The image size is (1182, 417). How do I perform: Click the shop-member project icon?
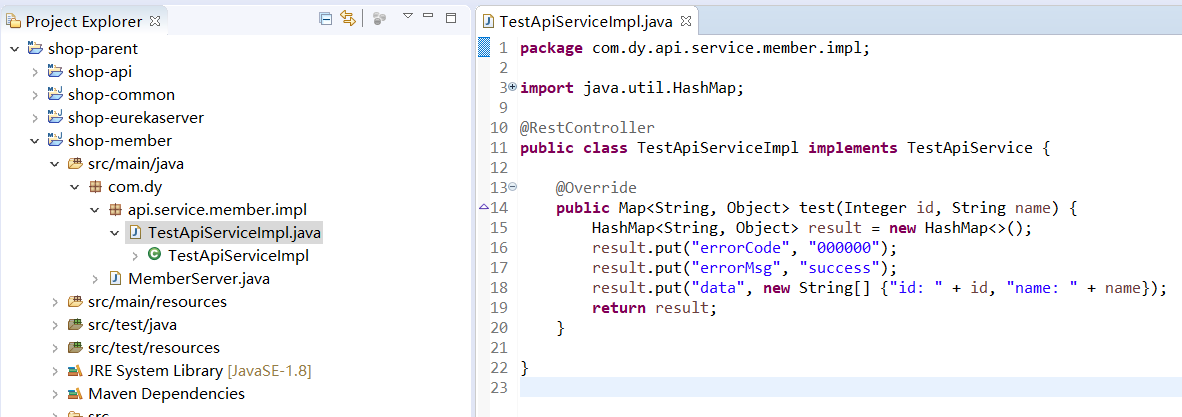[54, 140]
